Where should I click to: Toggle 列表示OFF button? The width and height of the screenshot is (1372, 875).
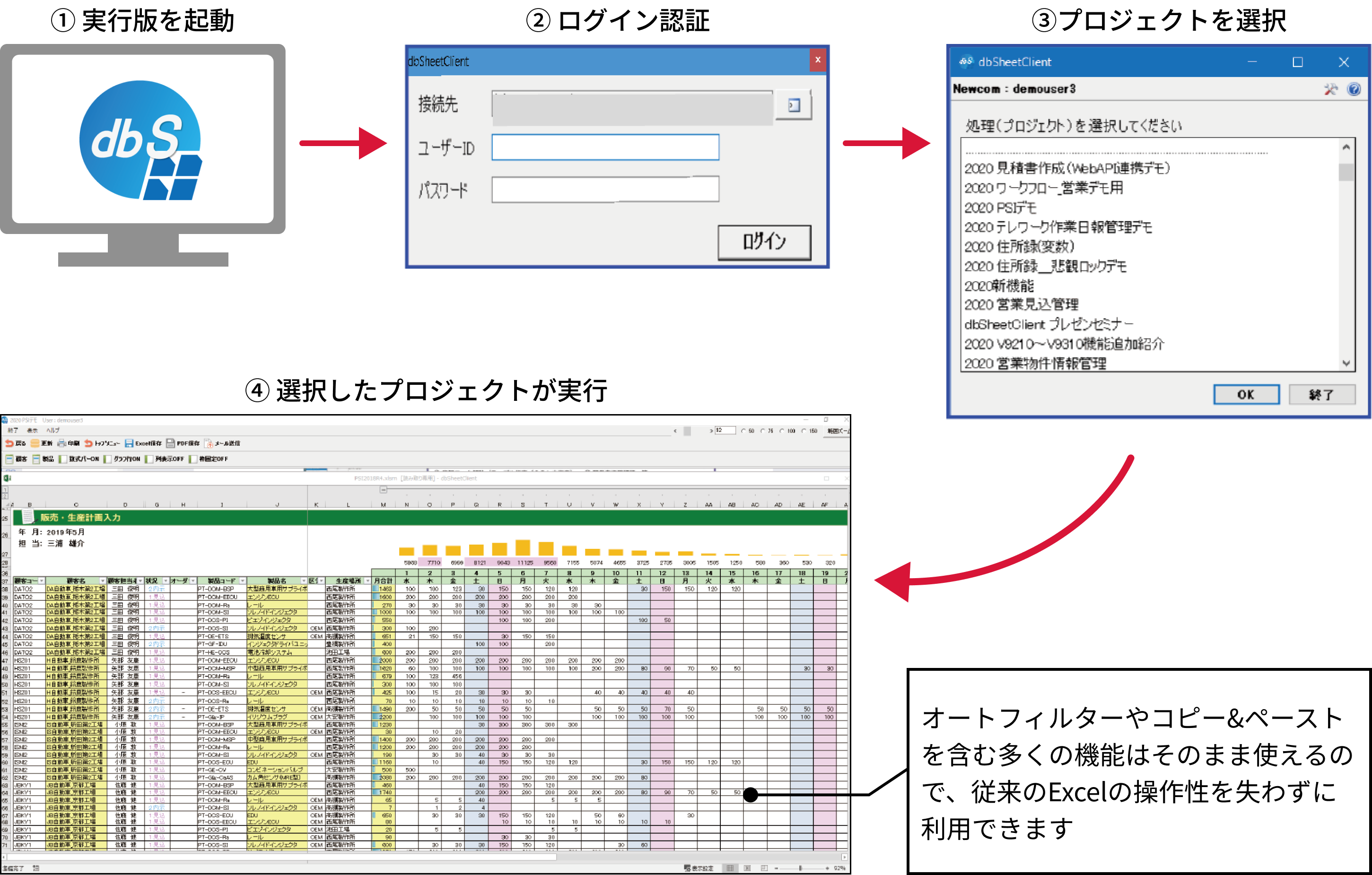pyautogui.click(x=165, y=459)
